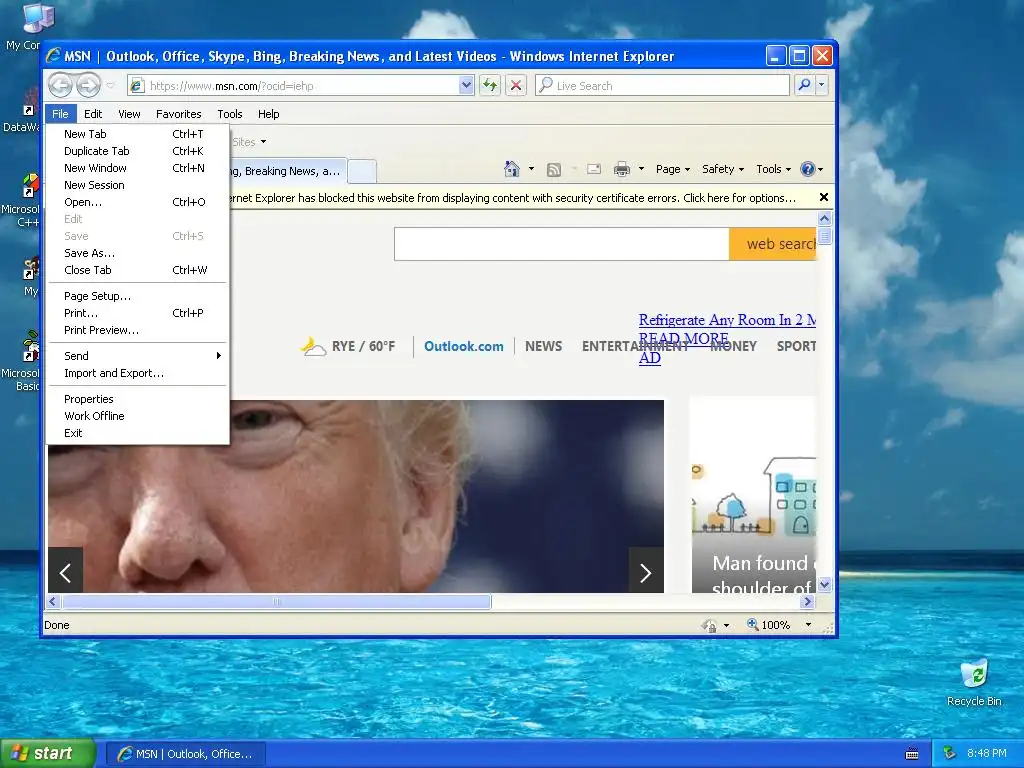Click the Back navigation arrow
Viewport: 1024px width, 768px height.
(x=60, y=86)
